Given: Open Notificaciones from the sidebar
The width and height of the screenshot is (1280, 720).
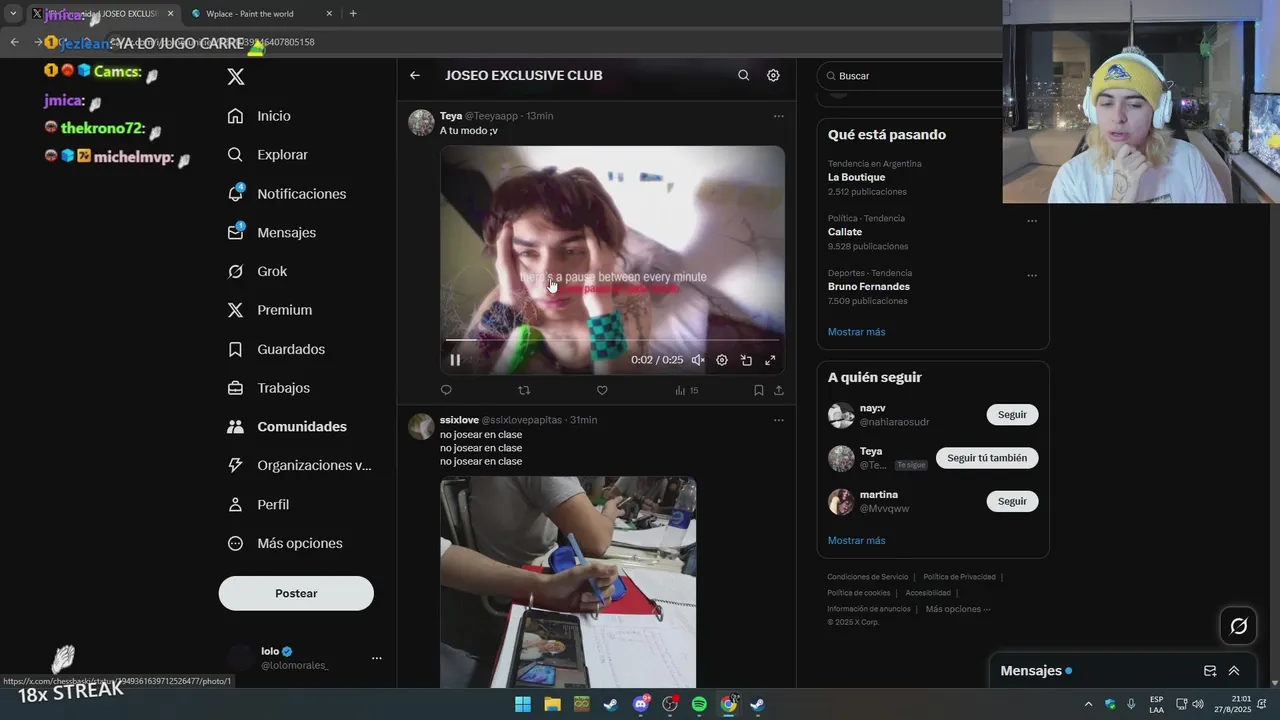Looking at the screenshot, I should pos(286,194).
